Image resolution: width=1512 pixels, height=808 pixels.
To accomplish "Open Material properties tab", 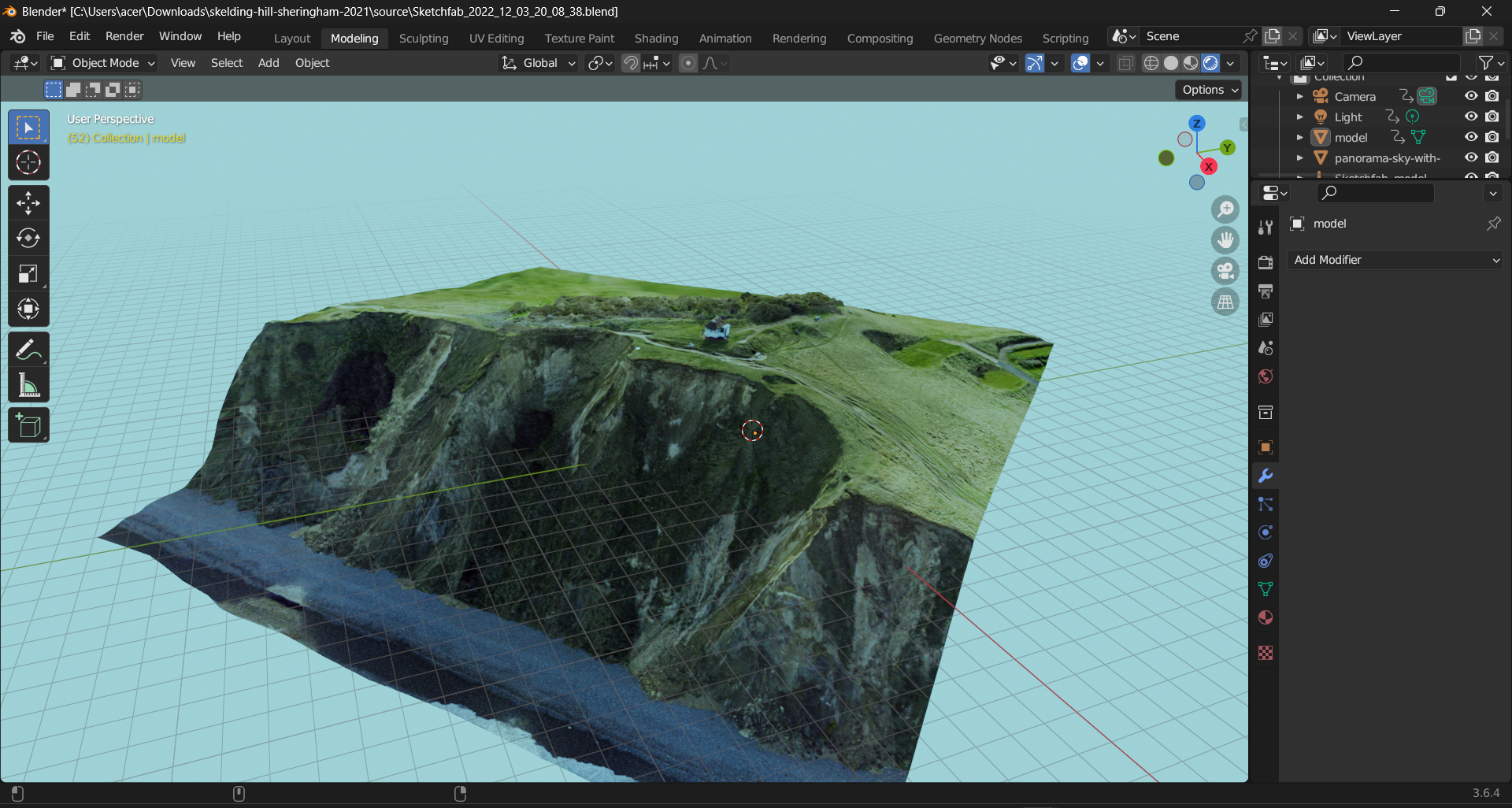I will pos(1266,617).
